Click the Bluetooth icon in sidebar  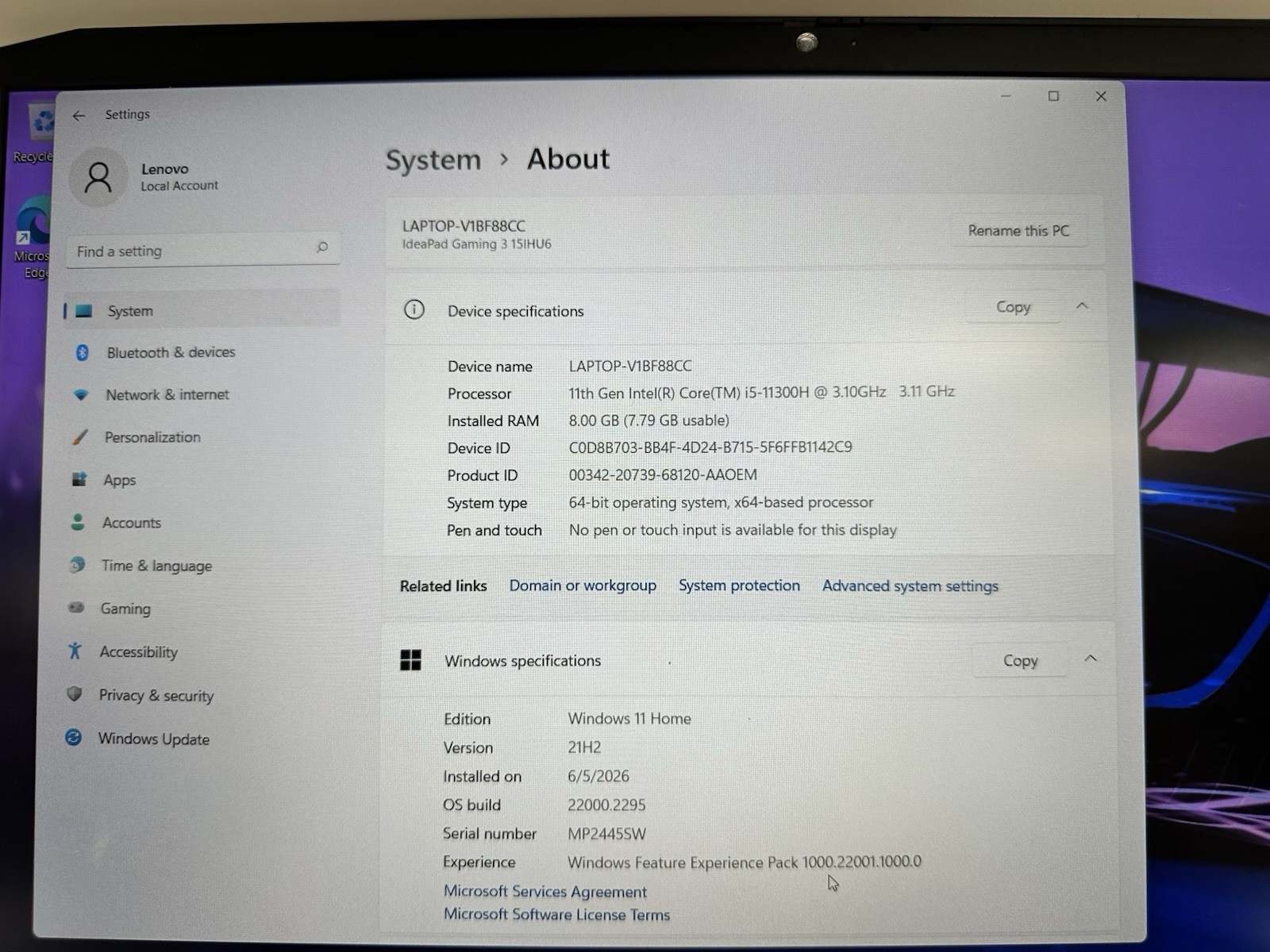(82, 352)
